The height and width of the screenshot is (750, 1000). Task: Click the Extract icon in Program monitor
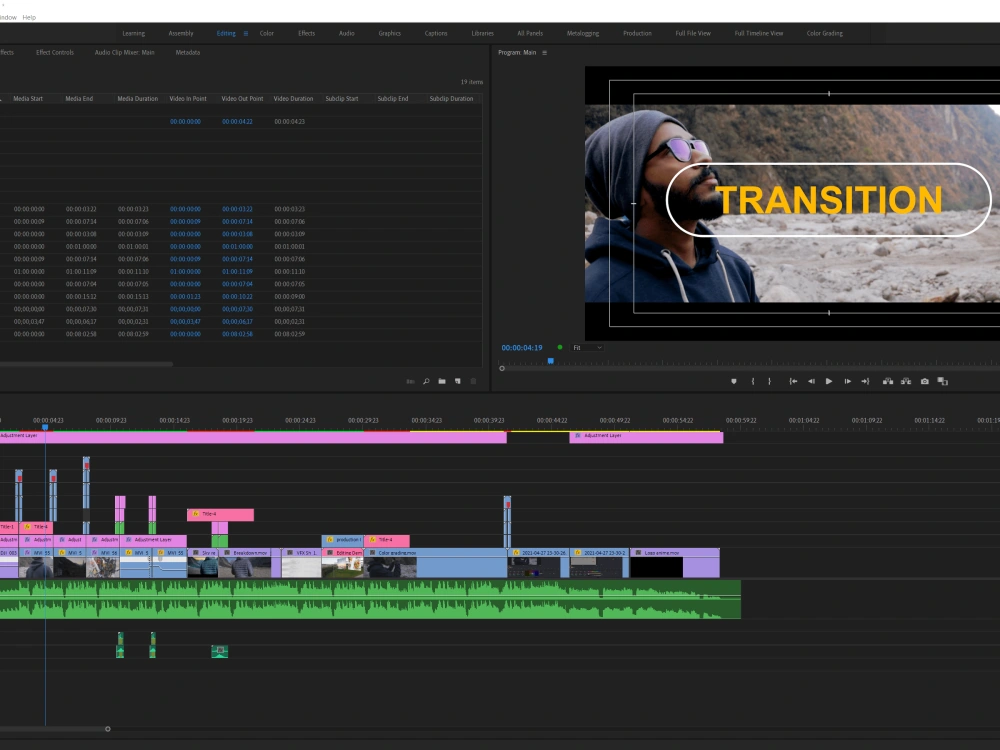906,381
